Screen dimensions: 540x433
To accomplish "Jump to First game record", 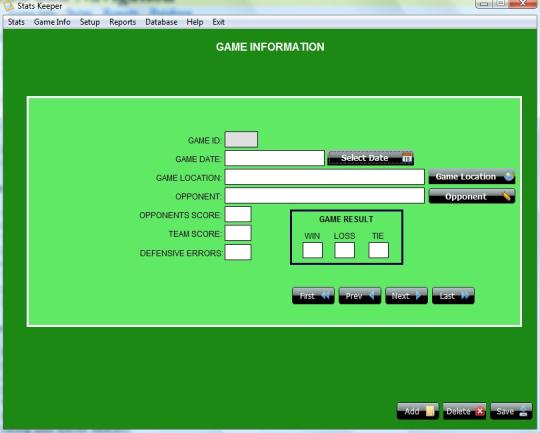I will point(313,296).
